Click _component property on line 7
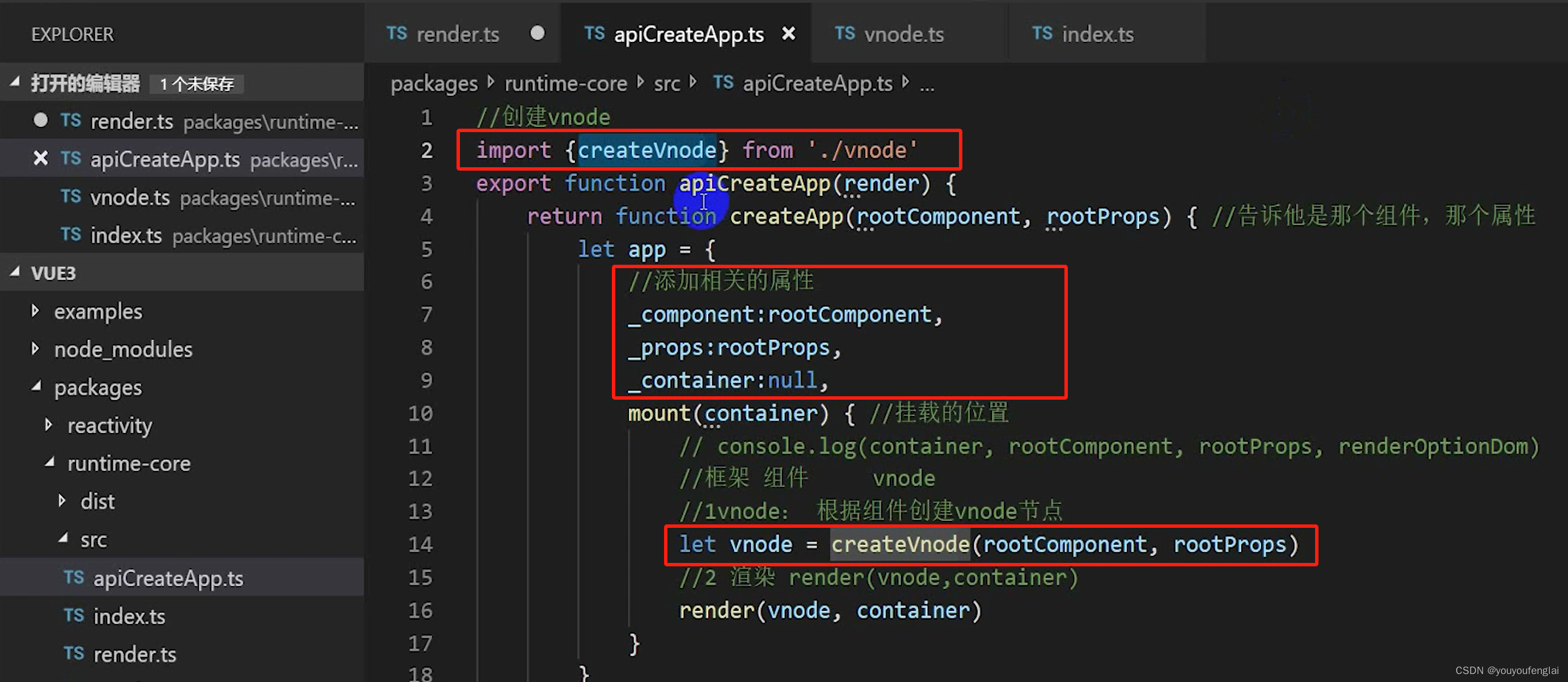The height and width of the screenshot is (682, 1568). 691,315
